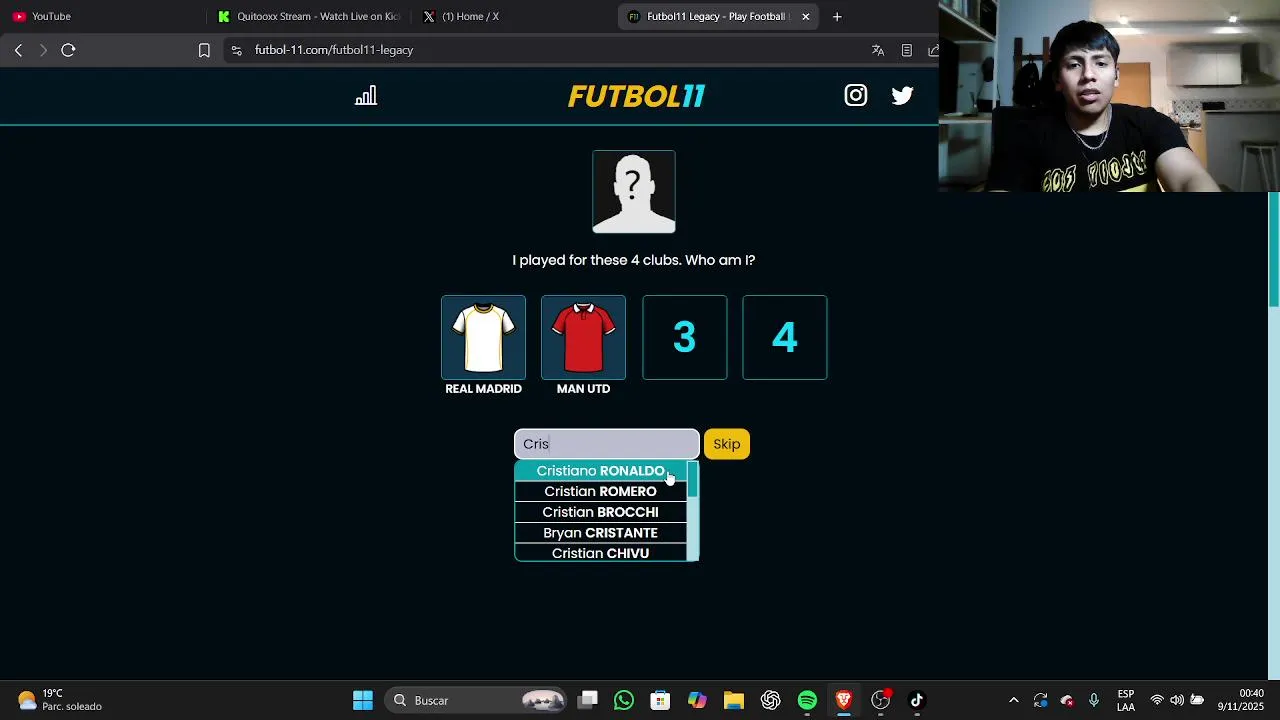Open Brave browser from the taskbar
Viewport: 1280px width, 720px height.
coord(844,700)
